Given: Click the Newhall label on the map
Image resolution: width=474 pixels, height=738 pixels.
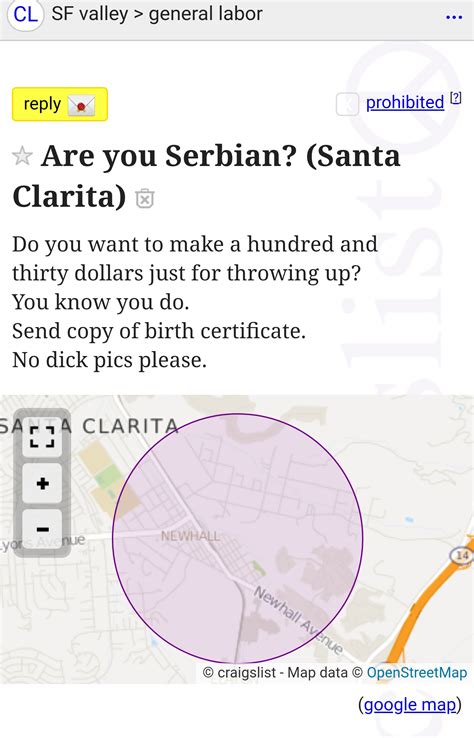Looking at the screenshot, I should click(190, 536).
